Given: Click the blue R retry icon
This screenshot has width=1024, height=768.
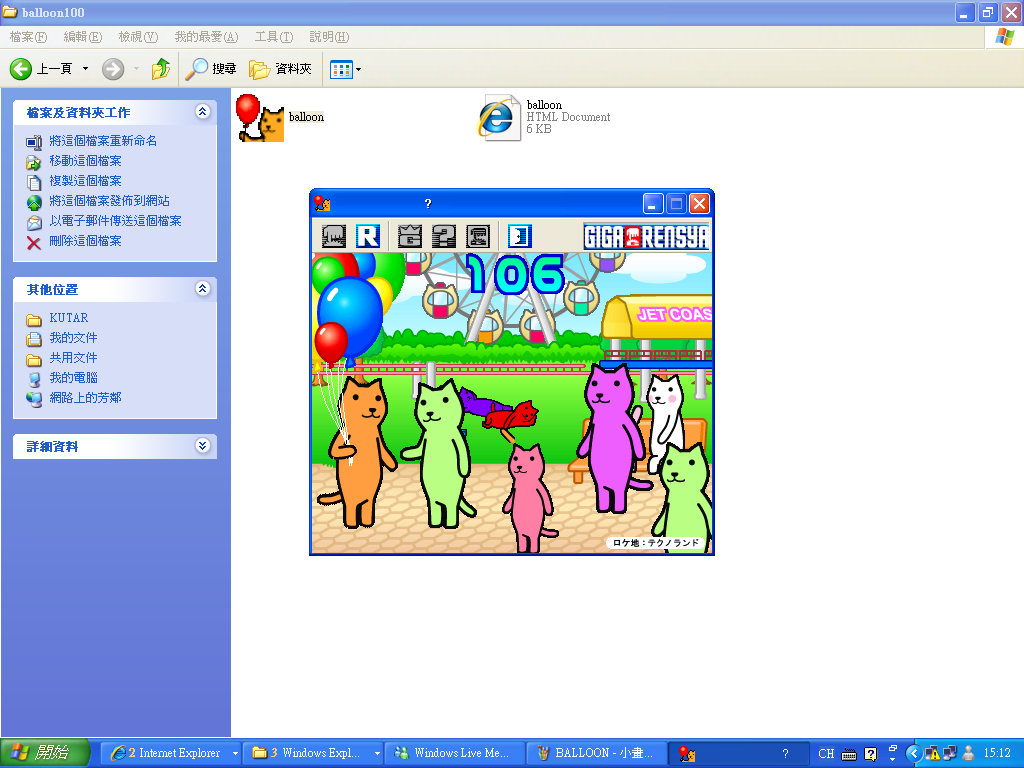Looking at the screenshot, I should (368, 236).
